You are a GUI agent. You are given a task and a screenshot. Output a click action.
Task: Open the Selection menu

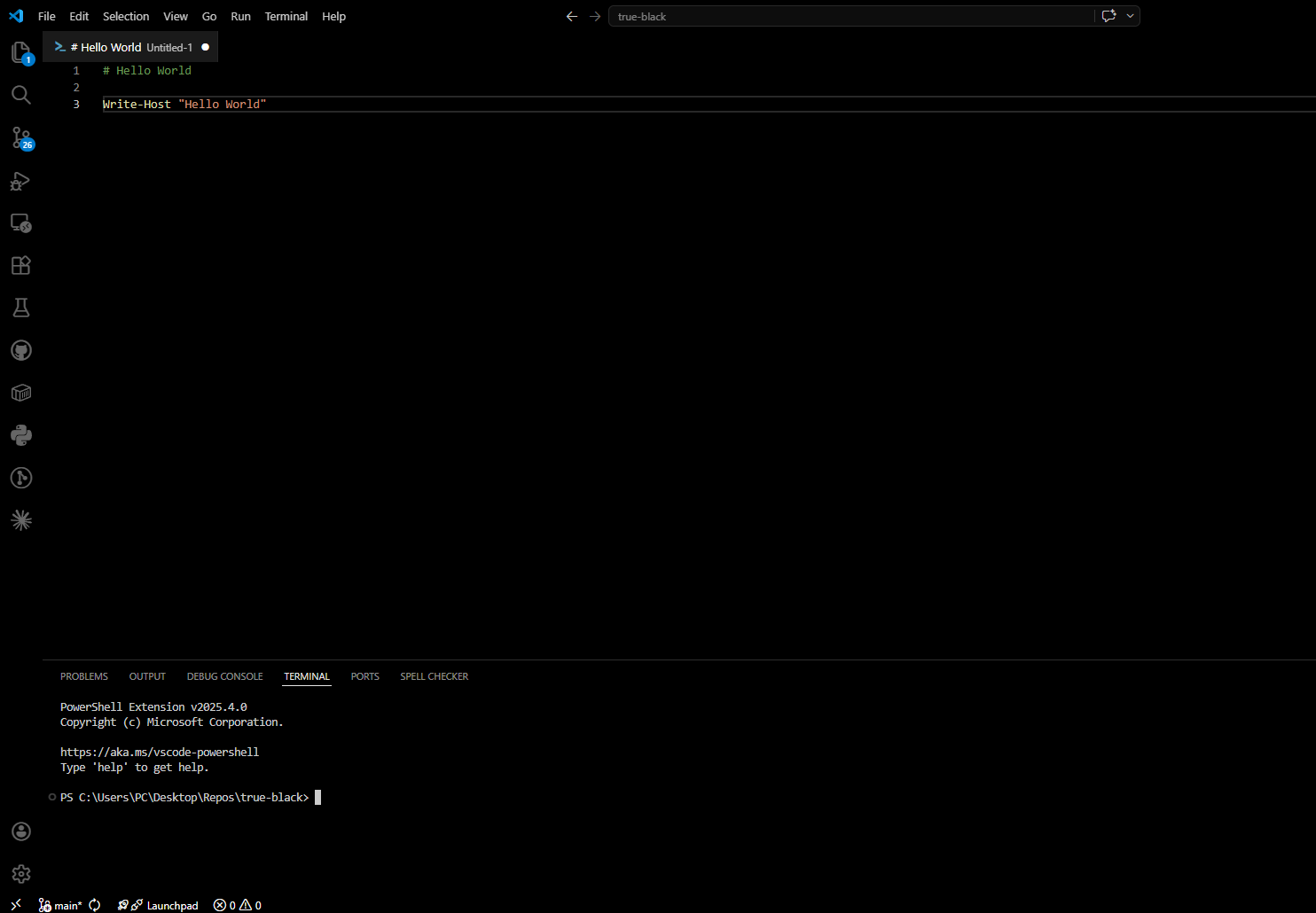click(126, 16)
